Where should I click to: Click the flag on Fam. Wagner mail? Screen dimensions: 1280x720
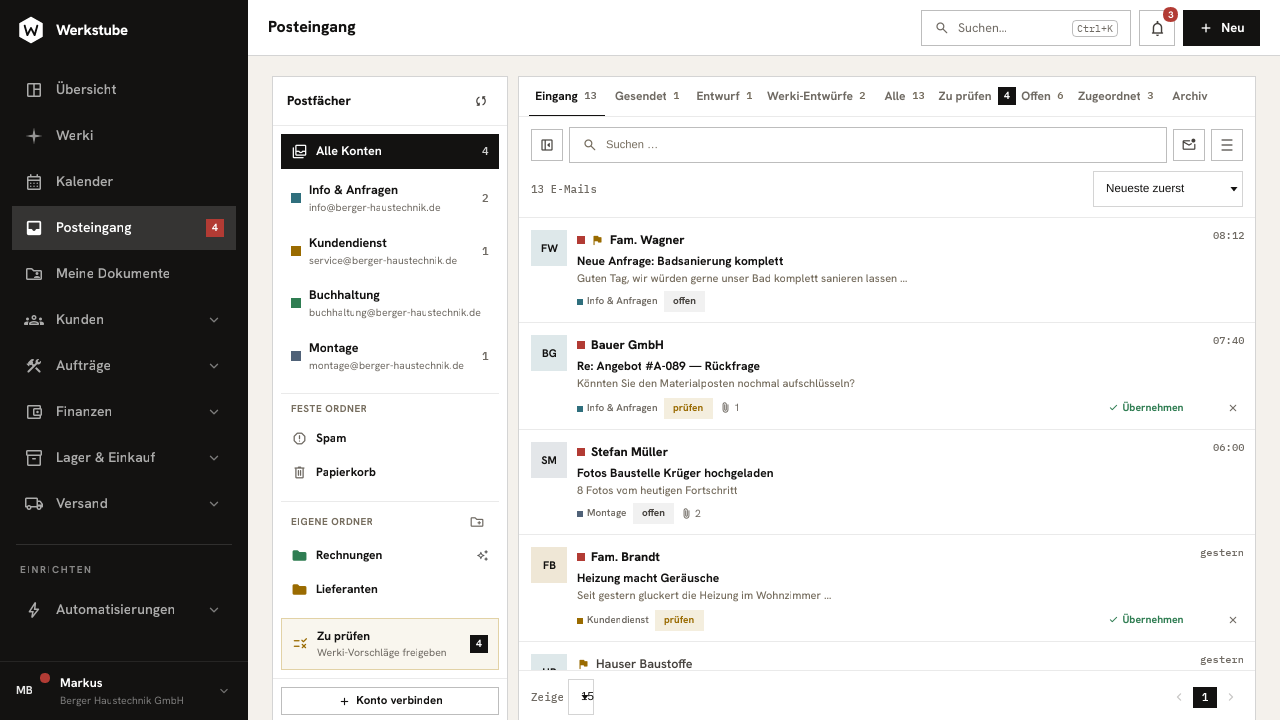click(x=597, y=240)
